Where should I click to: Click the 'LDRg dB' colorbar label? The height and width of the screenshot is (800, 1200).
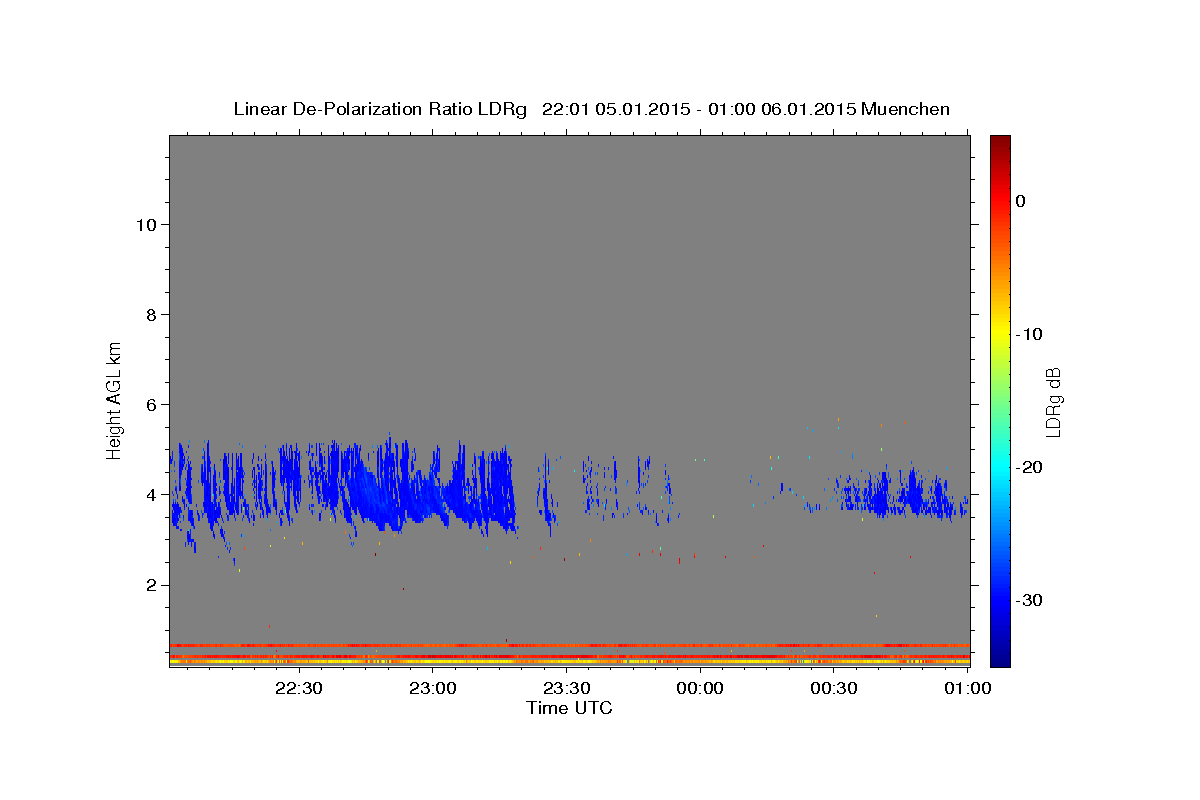pyautogui.click(x=1052, y=401)
